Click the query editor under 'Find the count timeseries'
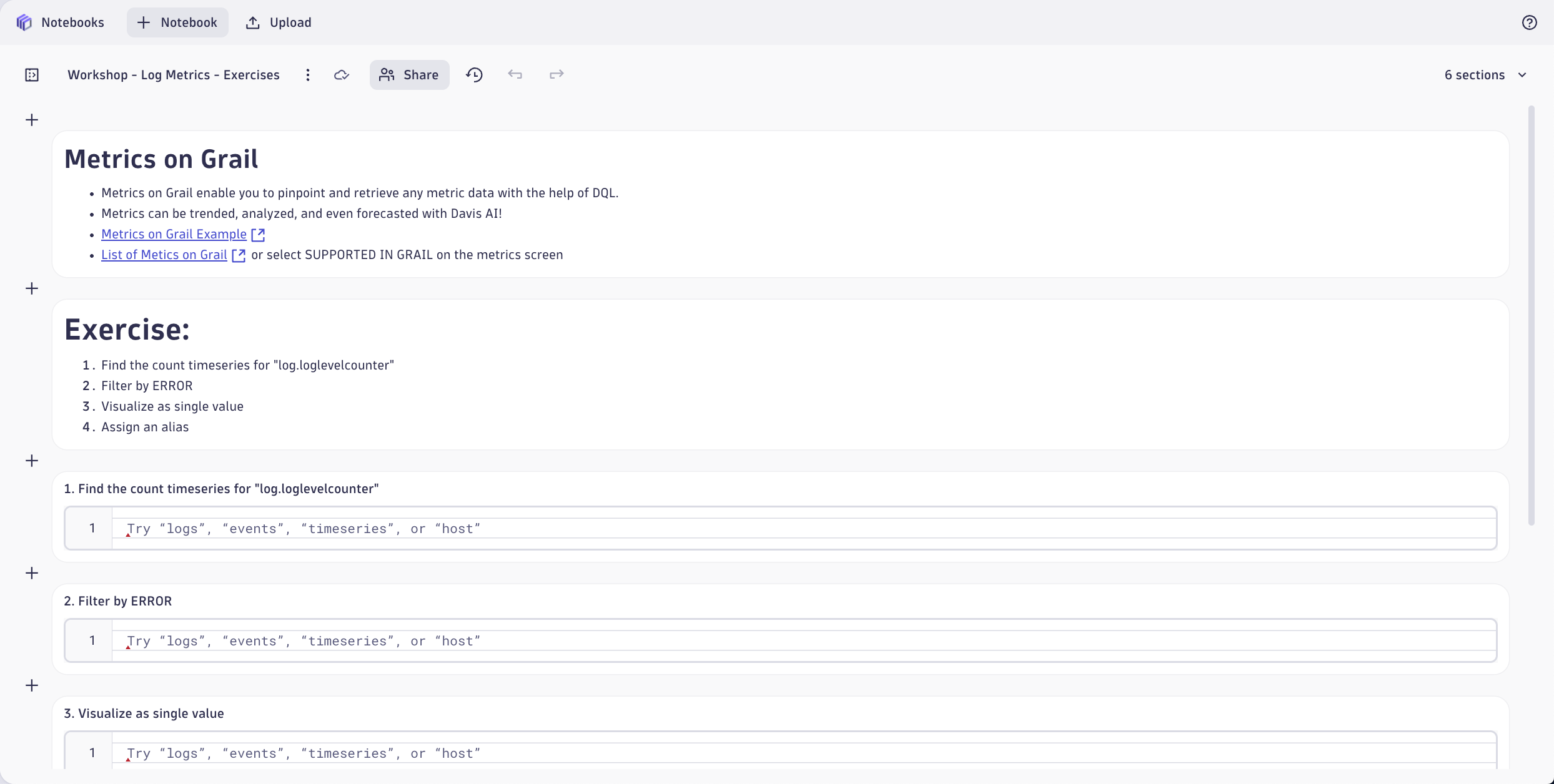Viewport: 1554px width, 784px height. click(781, 528)
